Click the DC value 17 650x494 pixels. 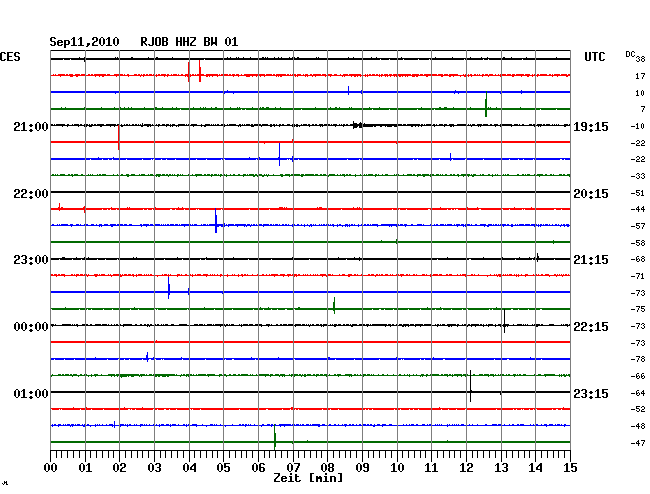pyautogui.click(x=640, y=76)
